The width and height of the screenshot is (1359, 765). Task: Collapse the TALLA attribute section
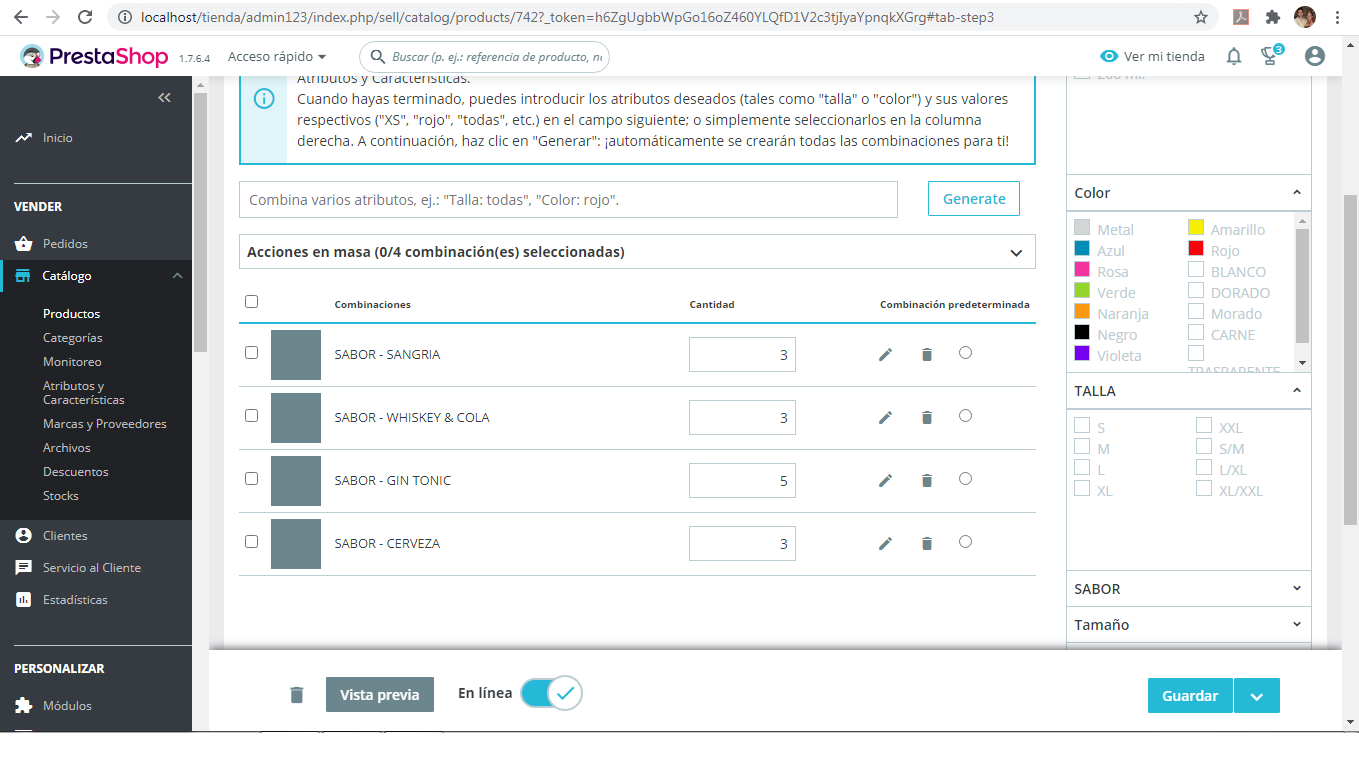click(x=1297, y=391)
